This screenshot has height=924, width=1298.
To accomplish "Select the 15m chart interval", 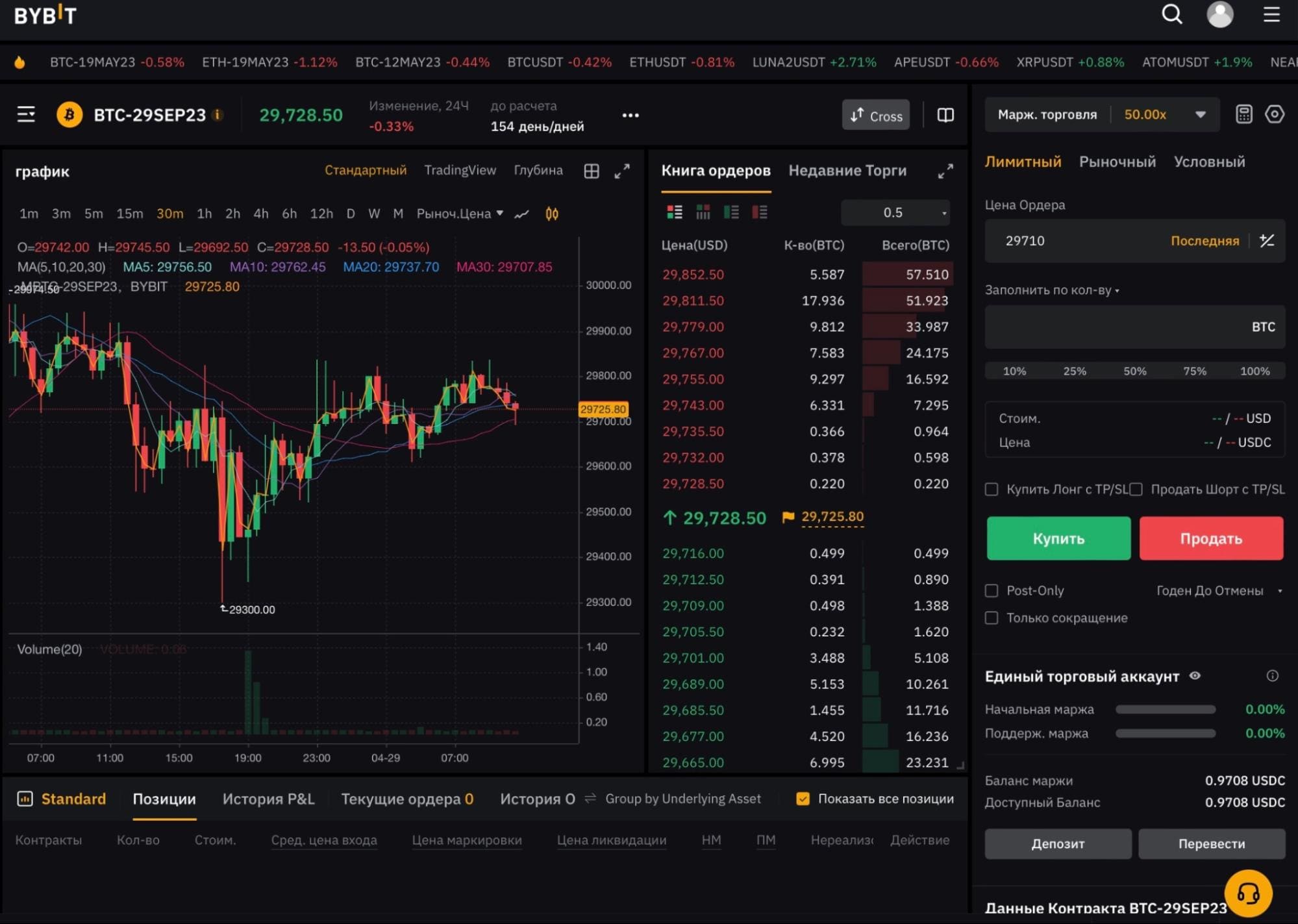I will pos(129,214).
